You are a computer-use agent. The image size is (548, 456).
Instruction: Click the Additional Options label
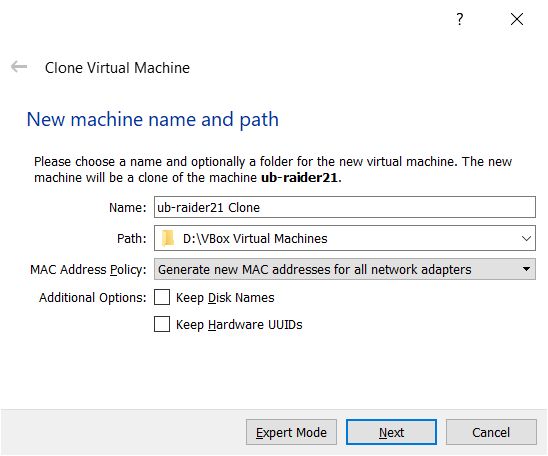point(93,298)
